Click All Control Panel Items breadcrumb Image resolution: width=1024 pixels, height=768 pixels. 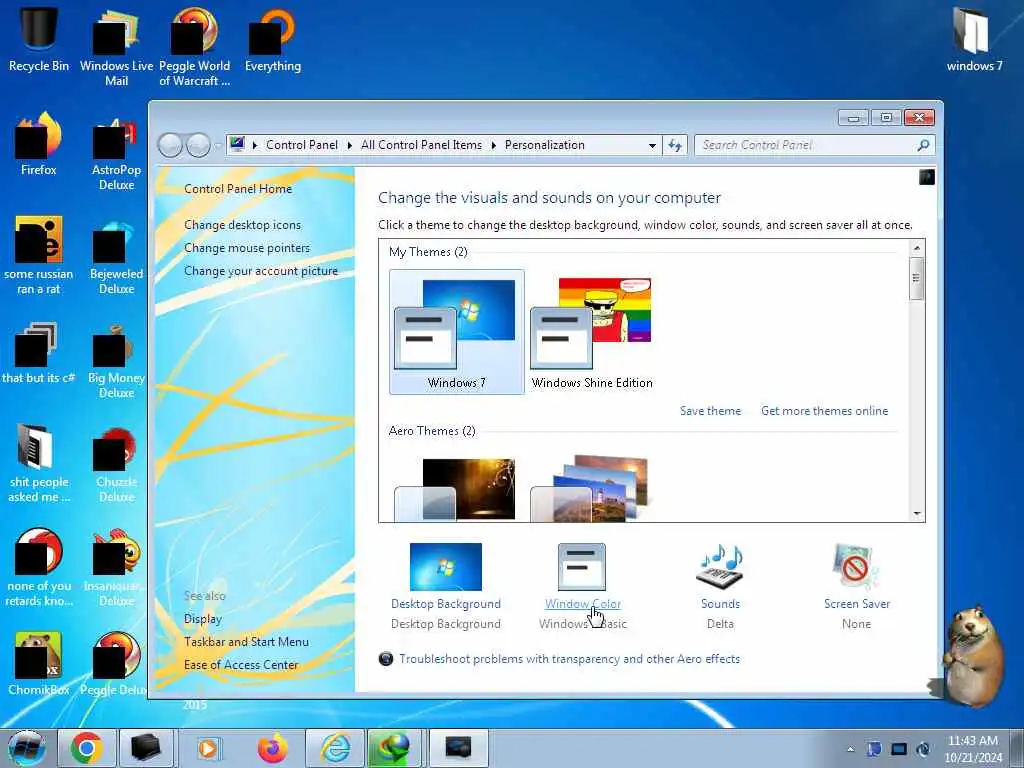click(421, 145)
